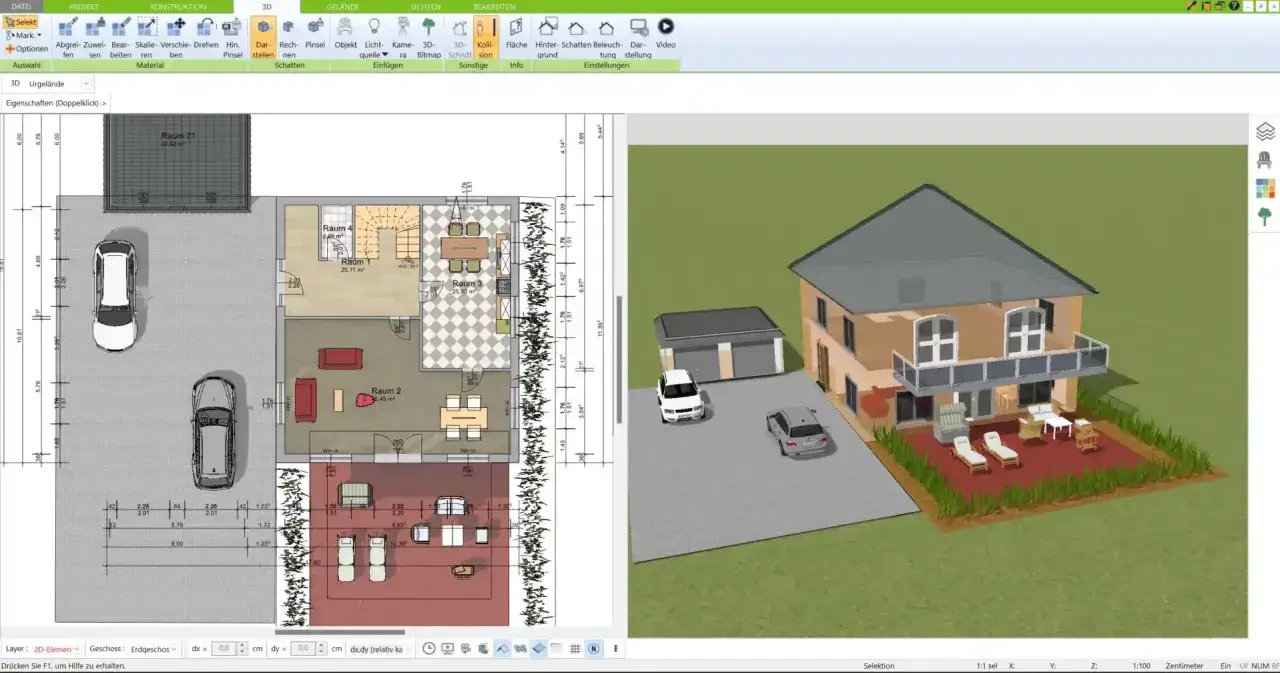Open the Layer 2D-Elemente dropdown
Screen dimensions: 1280x673
(x=57, y=649)
